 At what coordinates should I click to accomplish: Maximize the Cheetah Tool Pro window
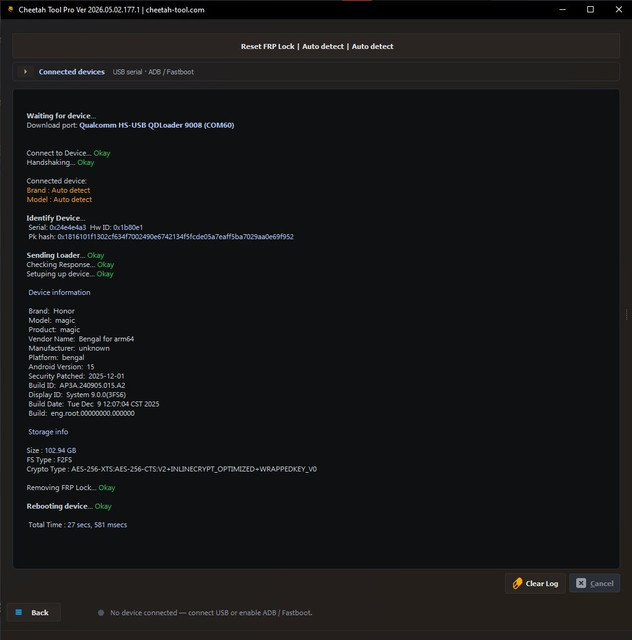pos(590,9)
